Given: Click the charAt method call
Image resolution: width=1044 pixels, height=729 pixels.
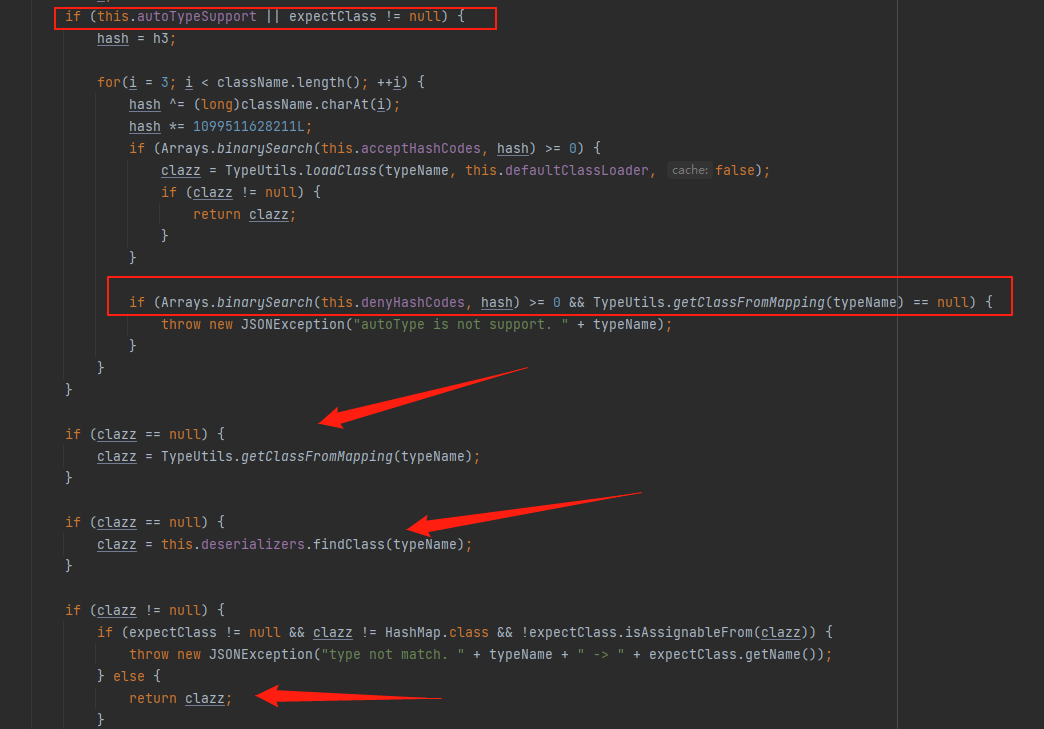Looking at the screenshot, I should coord(345,105).
